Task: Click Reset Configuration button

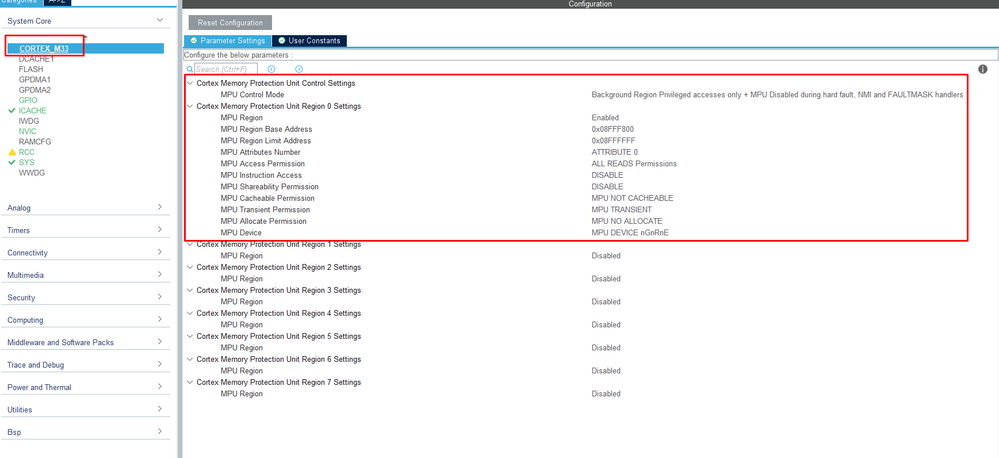Action: (x=230, y=23)
